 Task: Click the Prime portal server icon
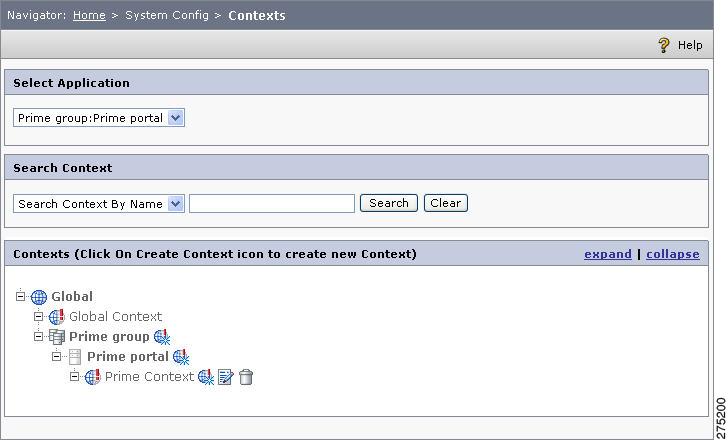pos(74,357)
